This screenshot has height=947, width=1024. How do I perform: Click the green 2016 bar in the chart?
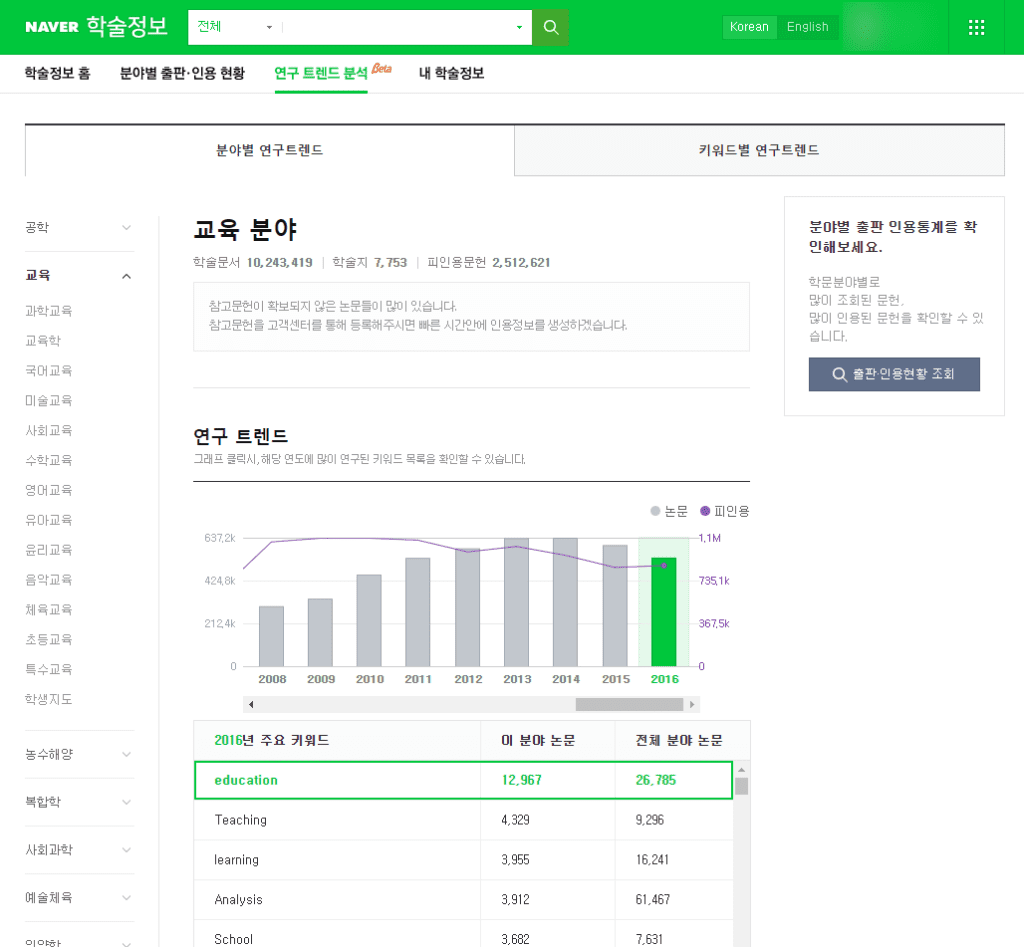(662, 610)
